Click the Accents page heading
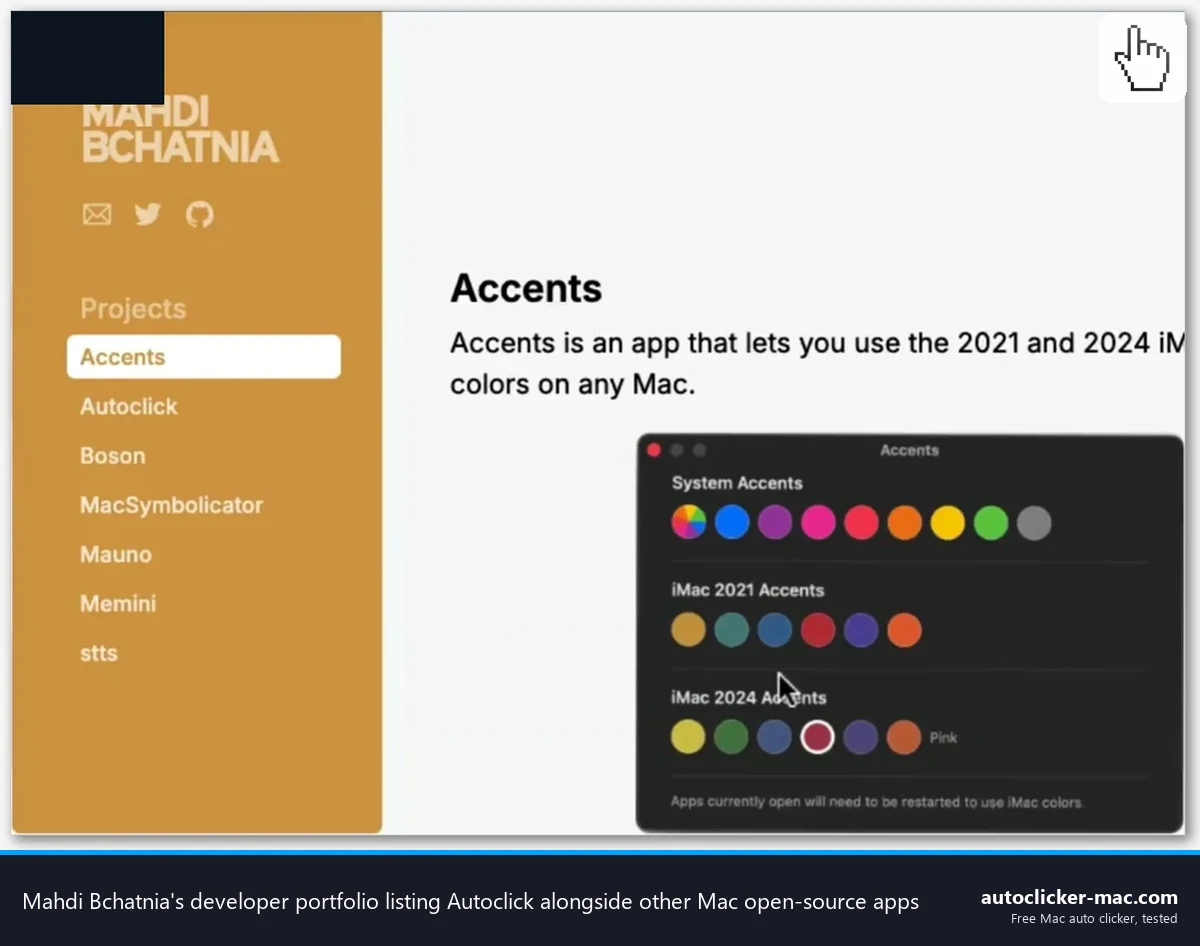This screenshot has height=946, width=1200. pos(526,288)
